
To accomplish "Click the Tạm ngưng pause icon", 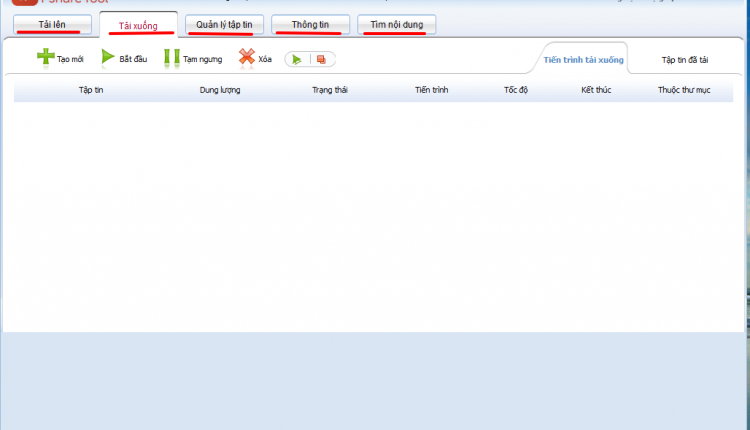I will pos(172,58).
